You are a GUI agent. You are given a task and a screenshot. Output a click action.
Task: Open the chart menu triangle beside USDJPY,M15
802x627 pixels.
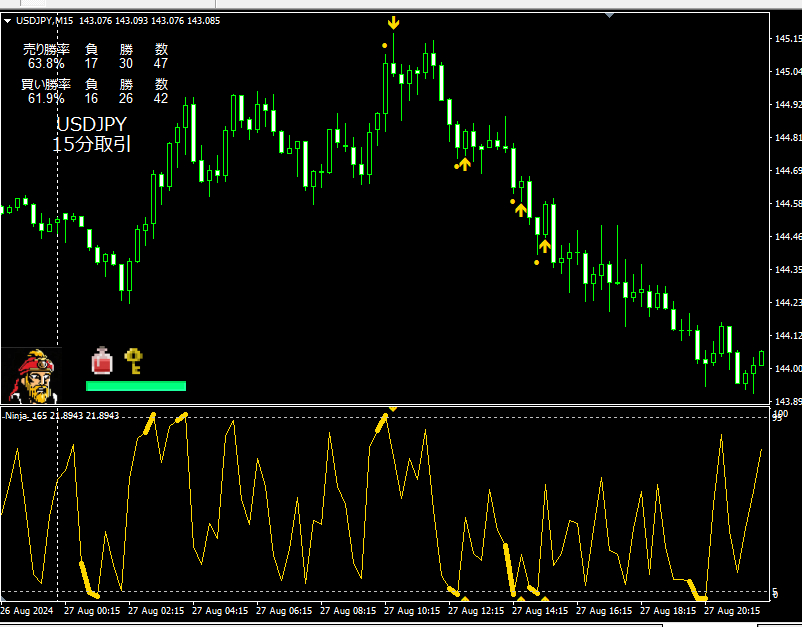(x=7, y=21)
